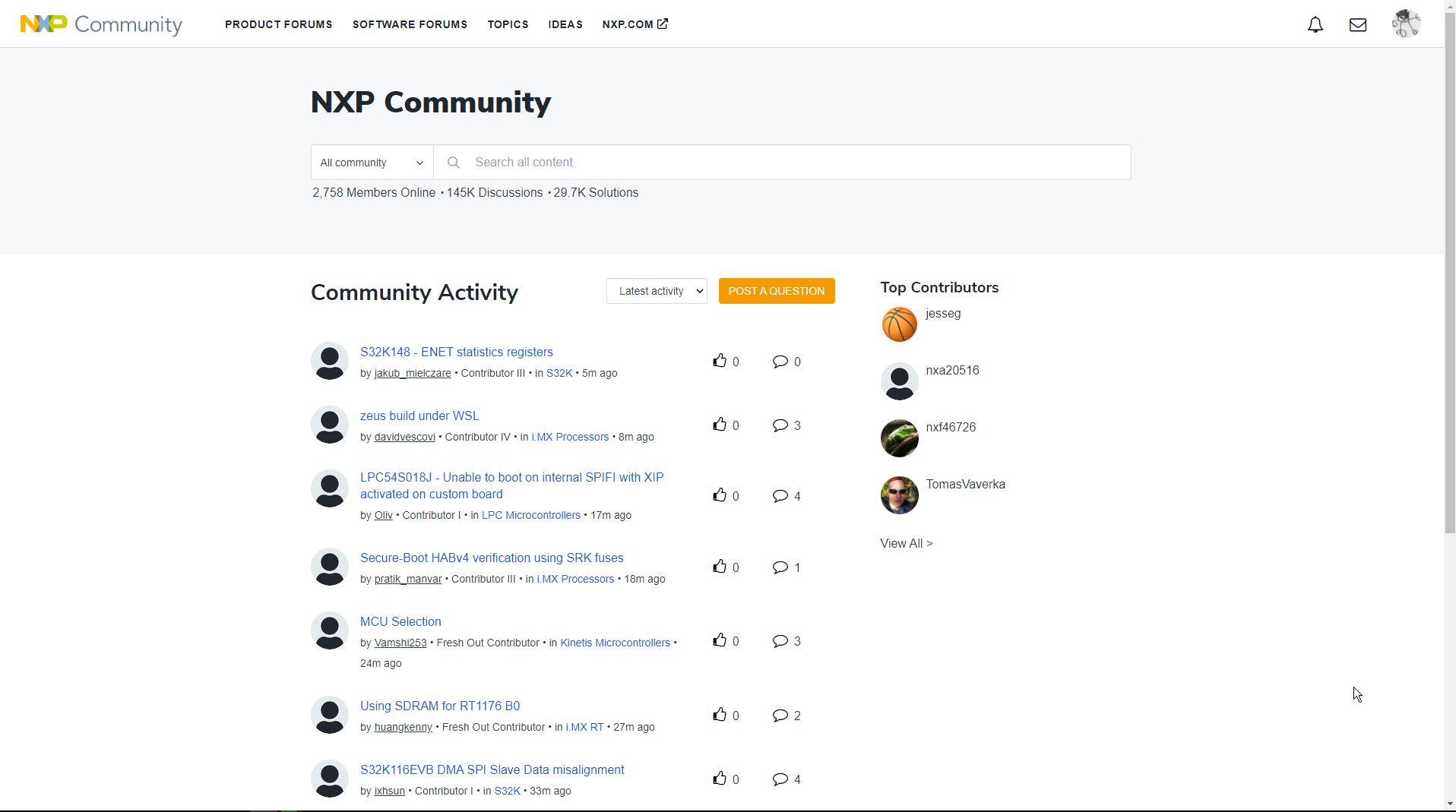Open the Topics menu
Image resolution: width=1456 pixels, height=812 pixels.
pyautogui.click(x=508, y=24)
